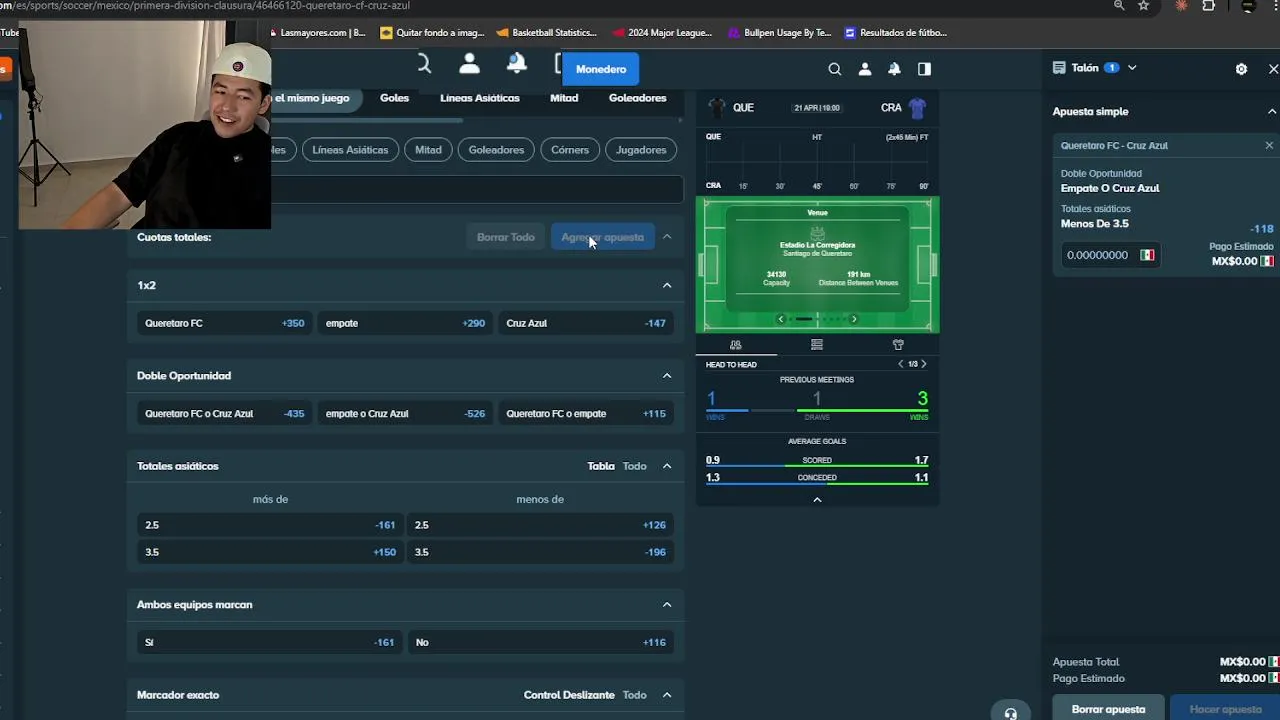Collapse Totales asiáticos section
The height and width of the screenshot is (720, 1280).
coord(667,466)
